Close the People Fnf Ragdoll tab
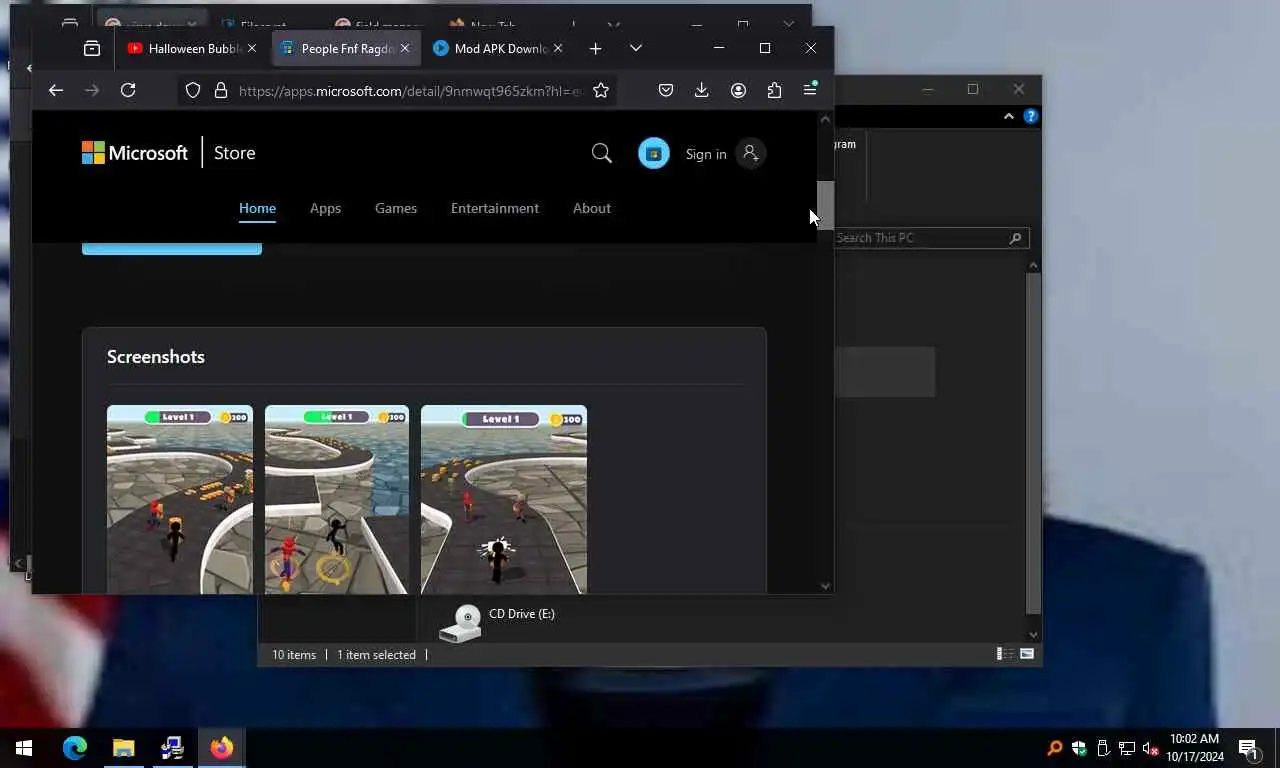Image resolution: width=1280 pixels, height=768 pixels. [405, 48]
